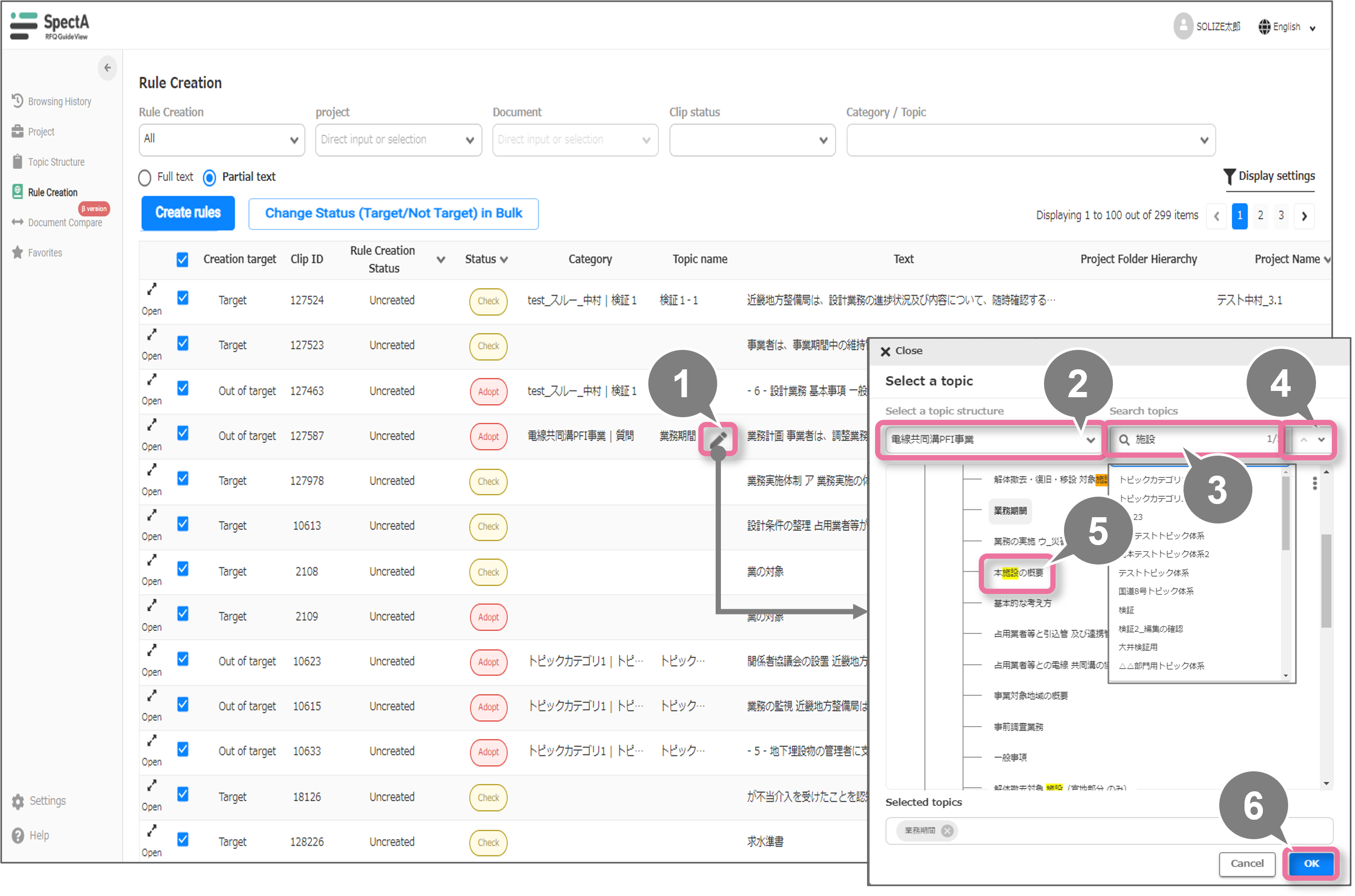The width and height of the screenshot is (1355, 896).
Task: Open the Rule Creation 'All' dropdown
Action: pyautogui.click(x=221, y=139)
